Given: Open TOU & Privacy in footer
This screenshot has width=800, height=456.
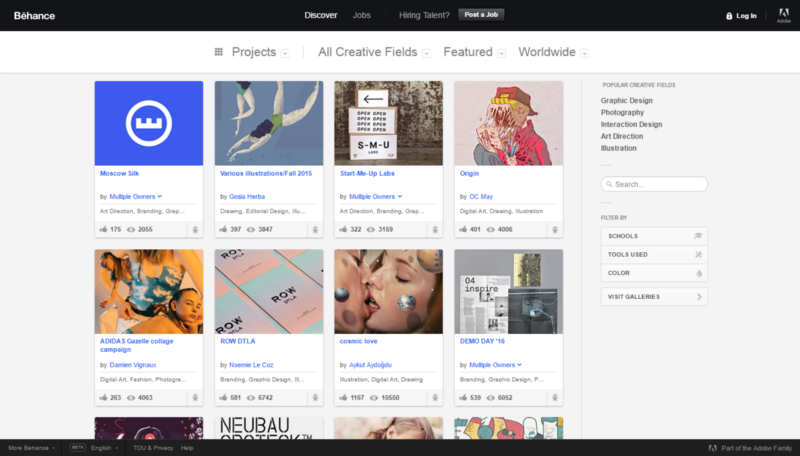Looking at the screenshot, I should 153,448.
